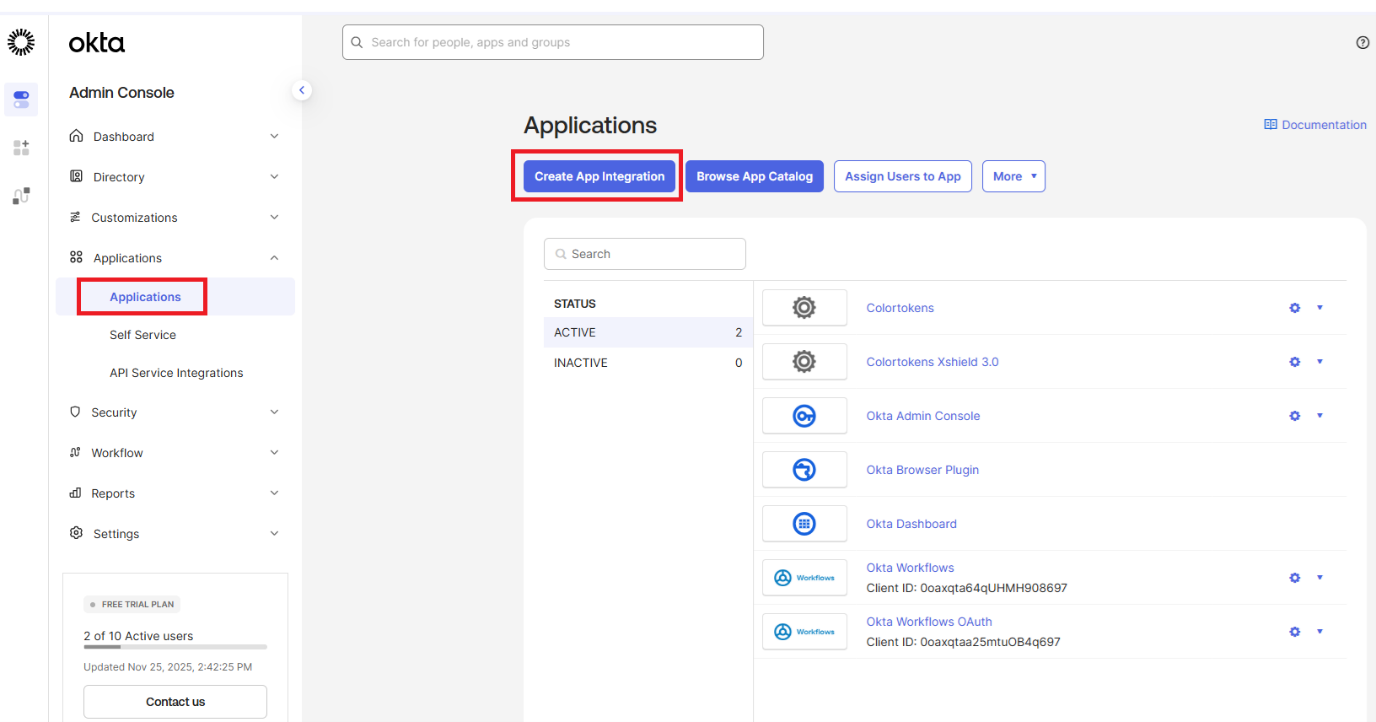The height and width of the screenshot is (722, 1376).
Task: Click the Create App Integration button
Action: (x=599, y=175)
